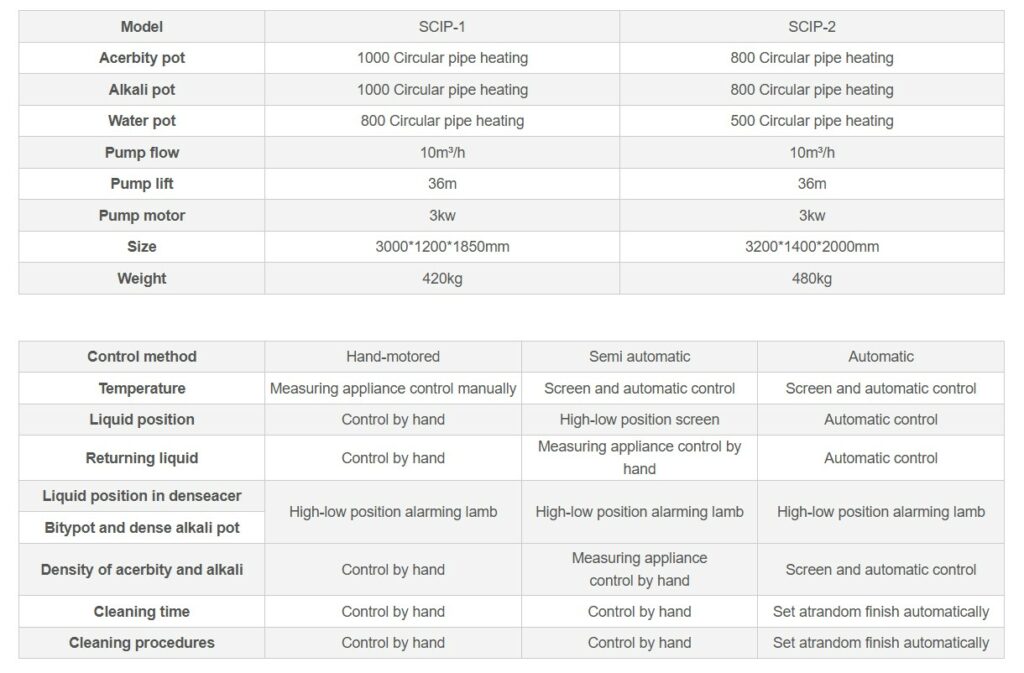Screen dimensions: 1024x673
Task: Select the High-low position screen cell
Action: (x=639, y=420)
